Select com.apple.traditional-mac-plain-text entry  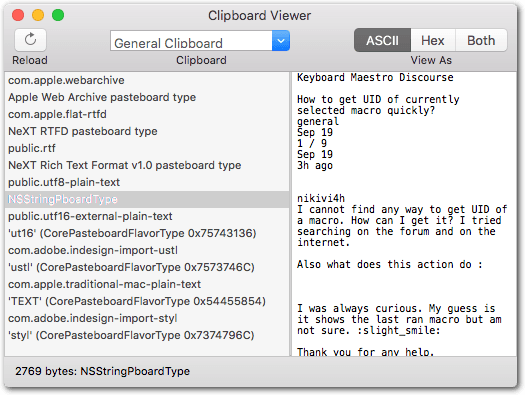coord(147,285)
